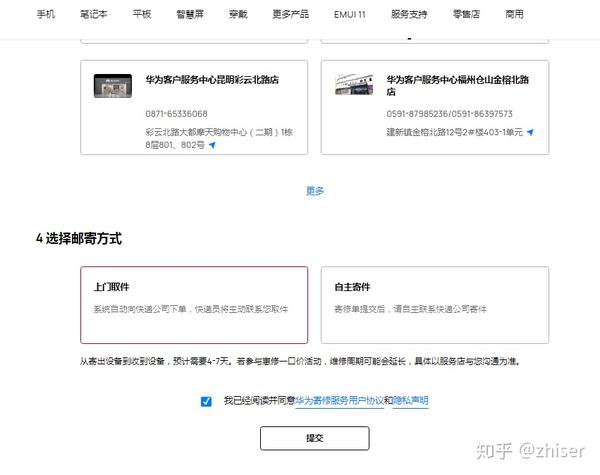Screen dimensions: 600x475
Task: Click the Fuzhou 仓山金榕北路店 store thumbnail
Action: (x=354, y=85)
